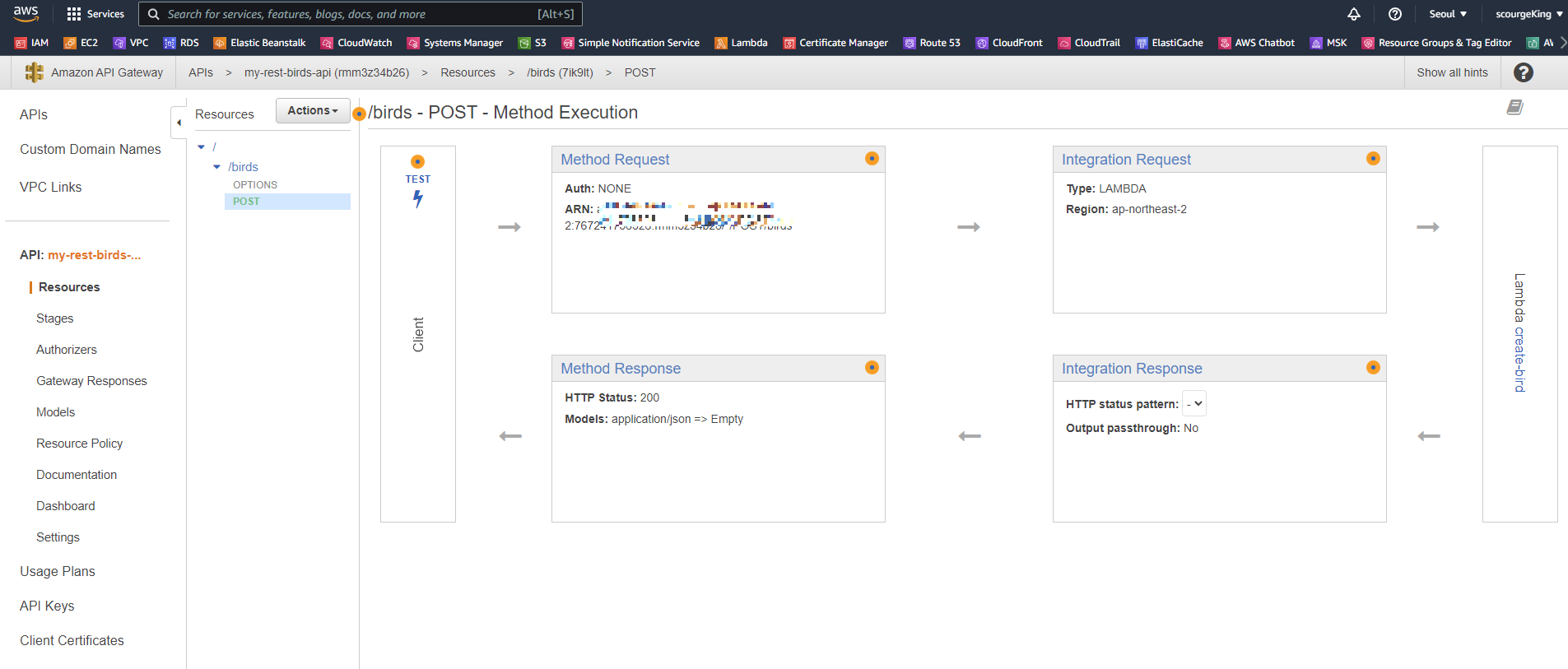
Task: Select the /birds resource
Action: tap(243, 167)
